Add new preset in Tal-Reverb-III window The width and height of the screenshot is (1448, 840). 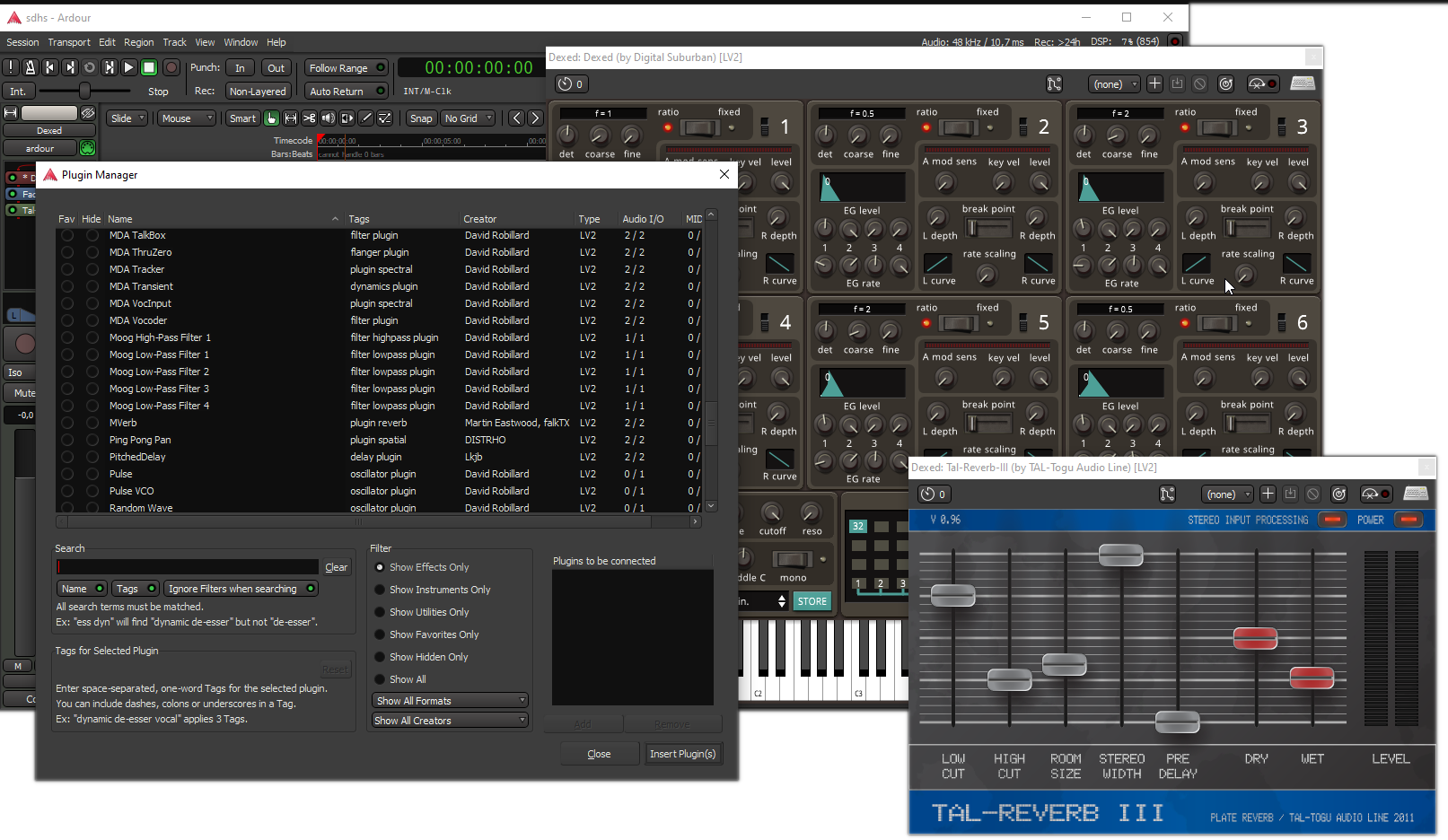pyautogui.click(x=1268, y=494)
